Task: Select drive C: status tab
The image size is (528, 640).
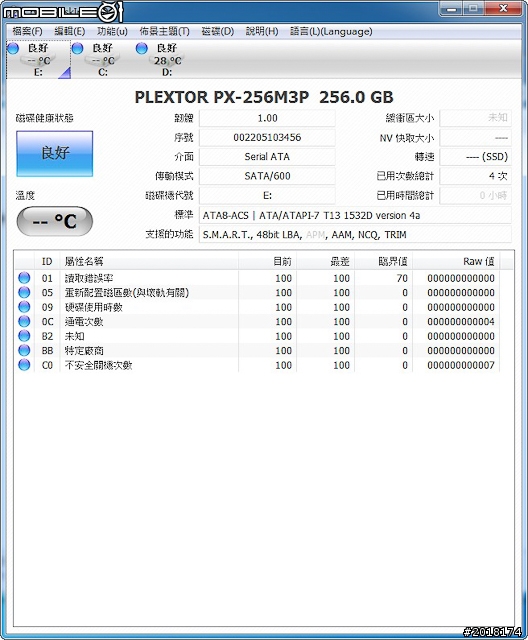Action: pos(103,60)
